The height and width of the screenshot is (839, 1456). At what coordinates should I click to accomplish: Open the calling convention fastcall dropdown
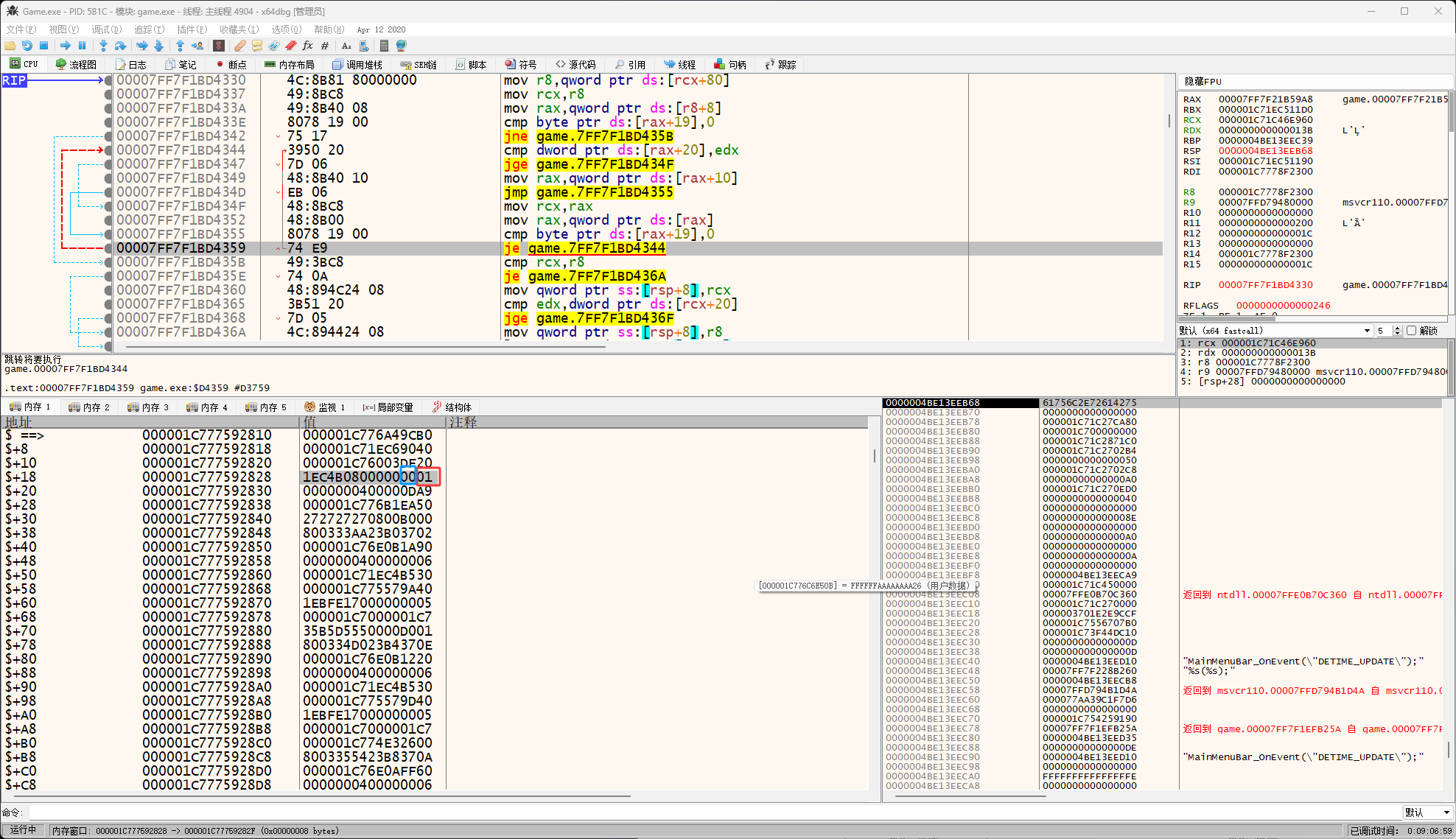(1367, 331)
